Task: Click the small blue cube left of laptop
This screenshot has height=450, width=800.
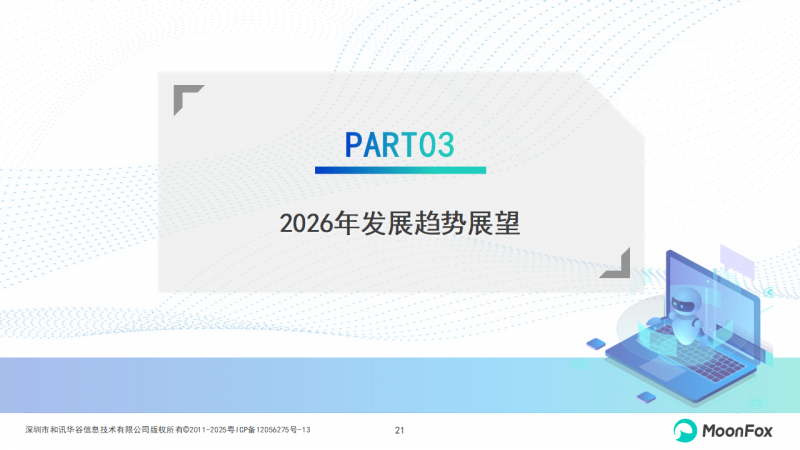Action: click(x=596, y=343)
